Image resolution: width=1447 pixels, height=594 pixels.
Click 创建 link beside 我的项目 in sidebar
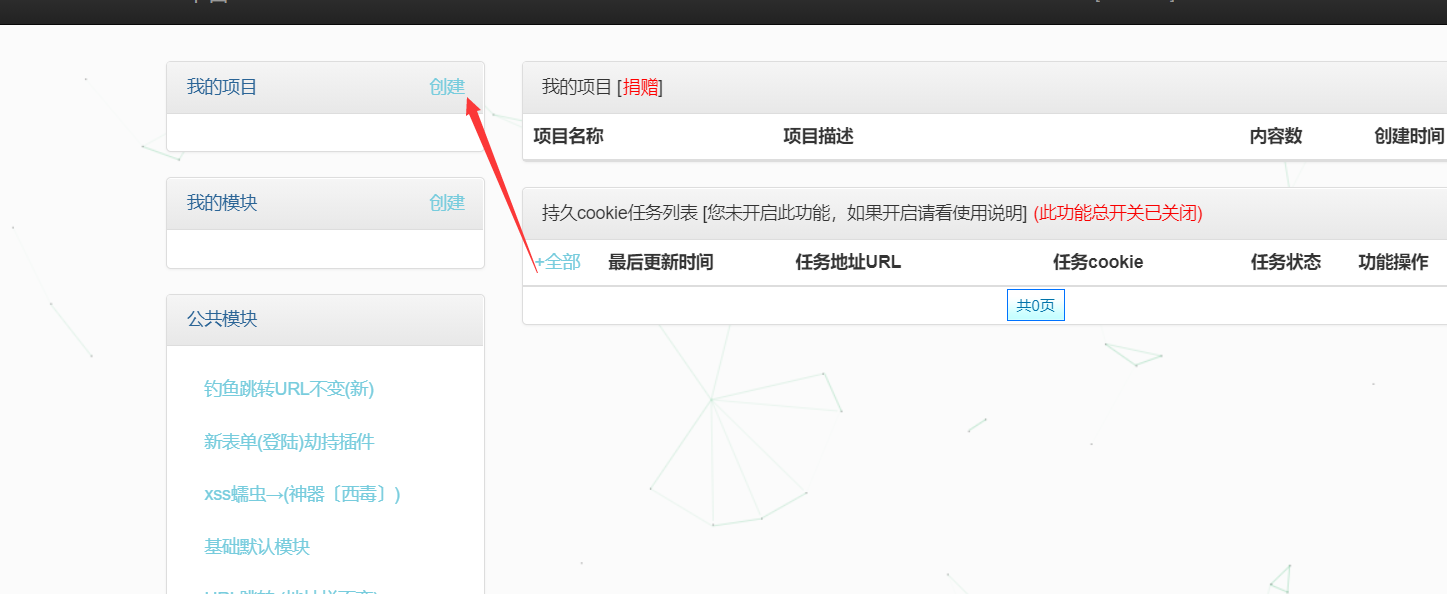coord(447,87)
